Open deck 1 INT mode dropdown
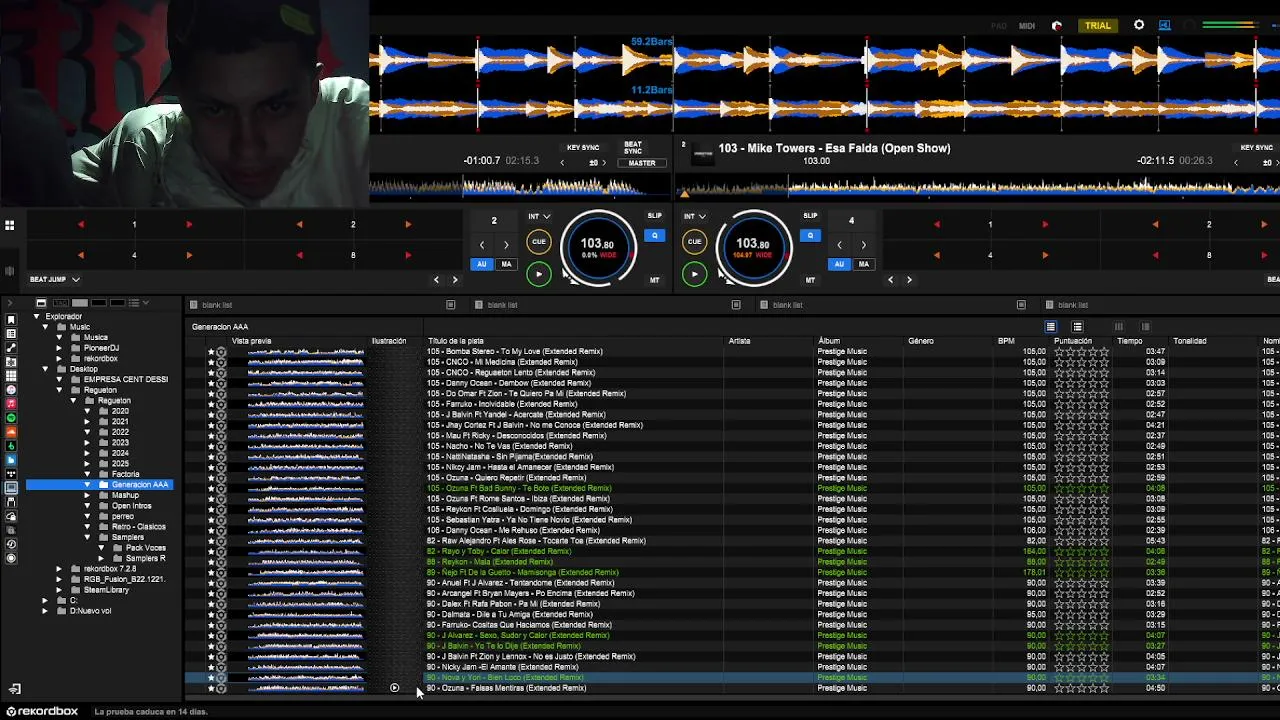Image resolution: width=1280 pixels, height=720 pixels. pyautogui.click(x=539, y=216)
